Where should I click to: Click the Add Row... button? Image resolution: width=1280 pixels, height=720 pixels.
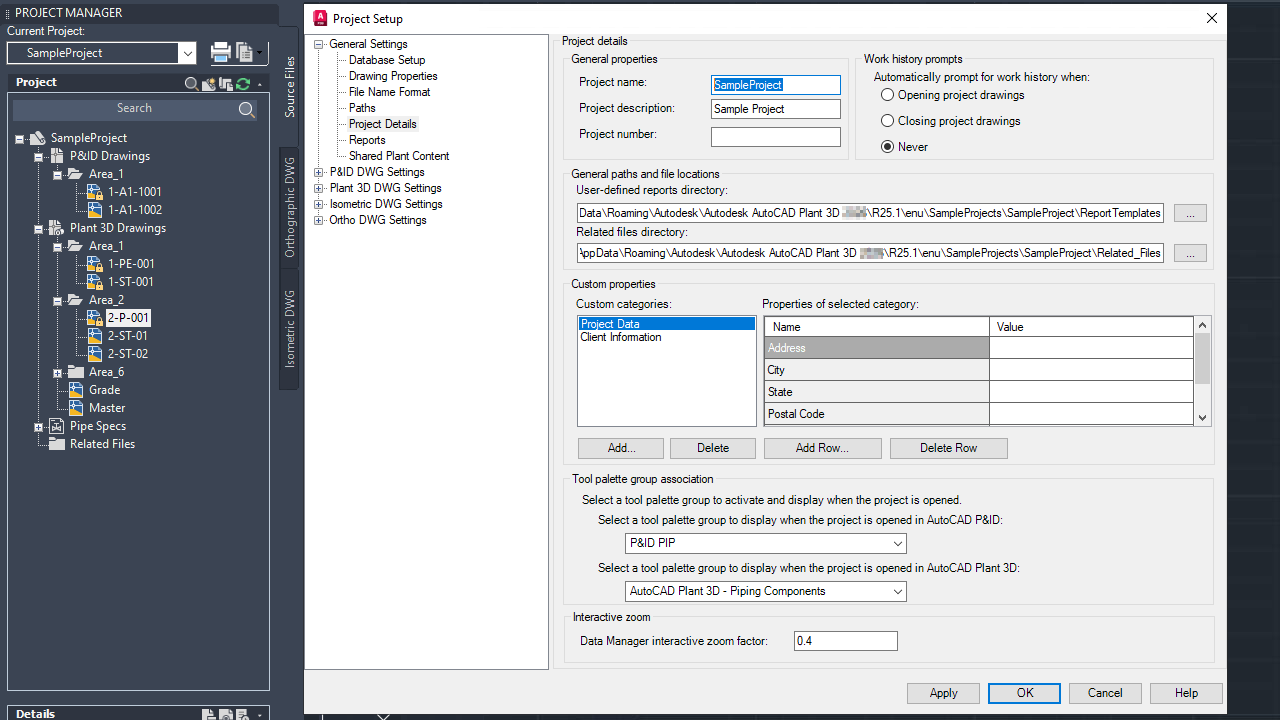(822, 448)
